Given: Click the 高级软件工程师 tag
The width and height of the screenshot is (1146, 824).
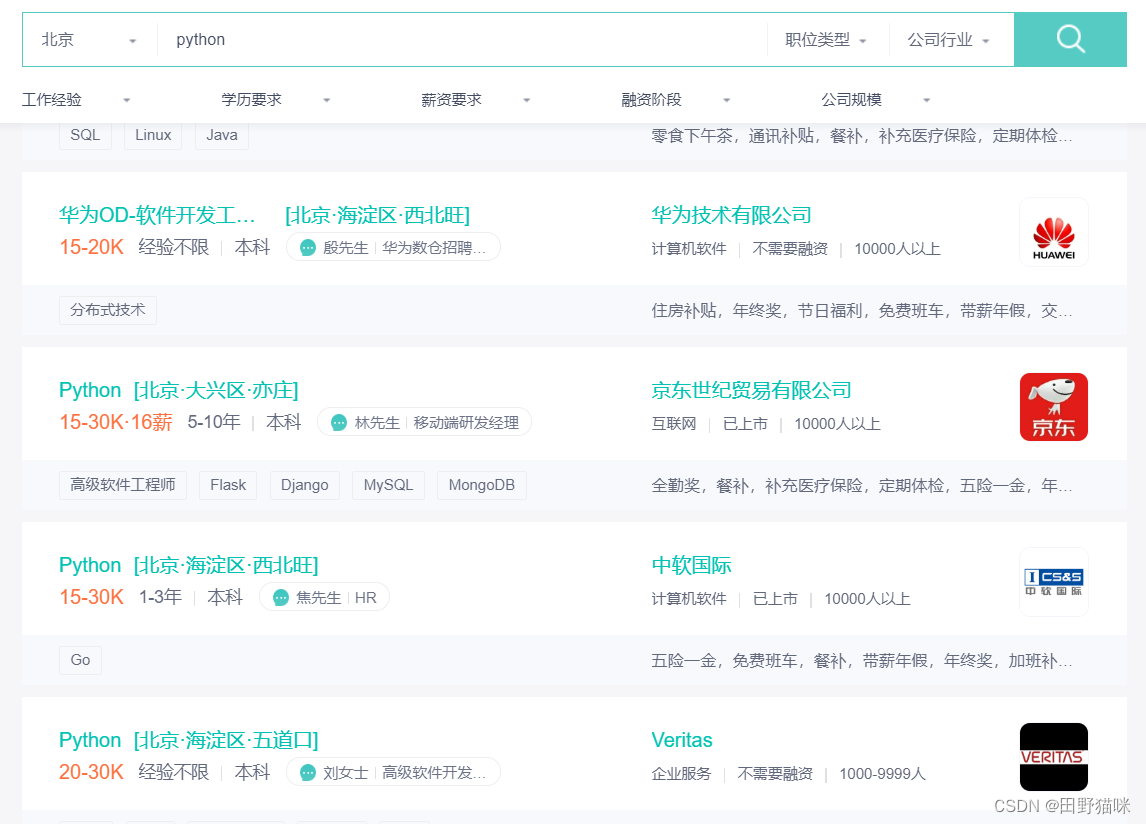Looking at the screenshot, I should pos(123,485).
